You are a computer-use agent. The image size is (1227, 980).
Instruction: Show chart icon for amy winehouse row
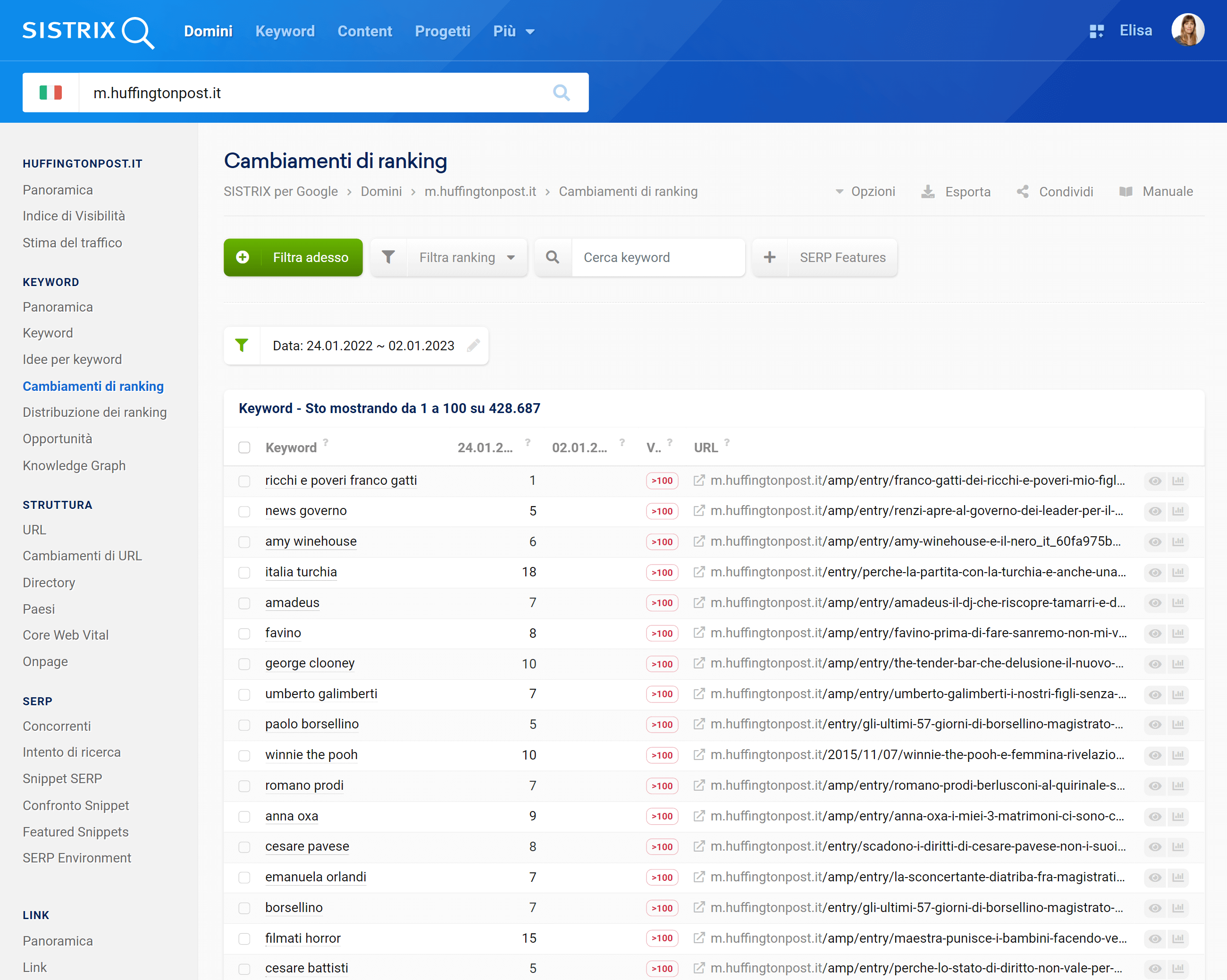click(1178, 541)
